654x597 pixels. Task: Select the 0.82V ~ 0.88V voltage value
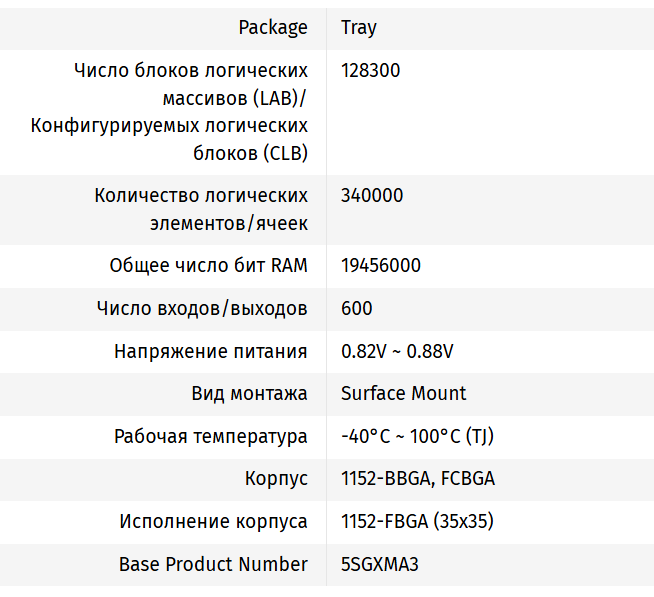pos(397,352)
